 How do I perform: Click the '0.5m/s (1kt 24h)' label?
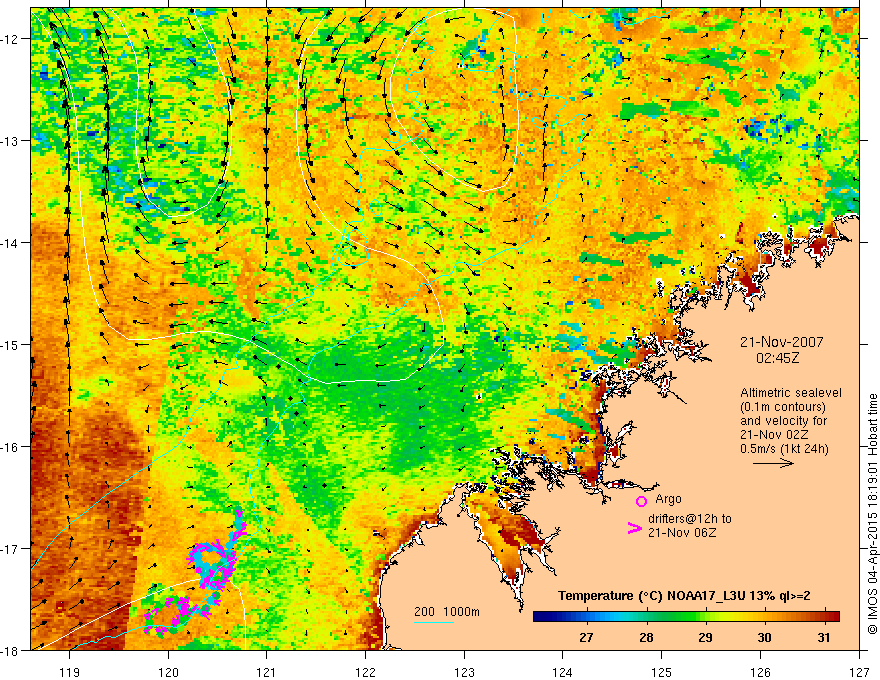(x=784, y=449)
